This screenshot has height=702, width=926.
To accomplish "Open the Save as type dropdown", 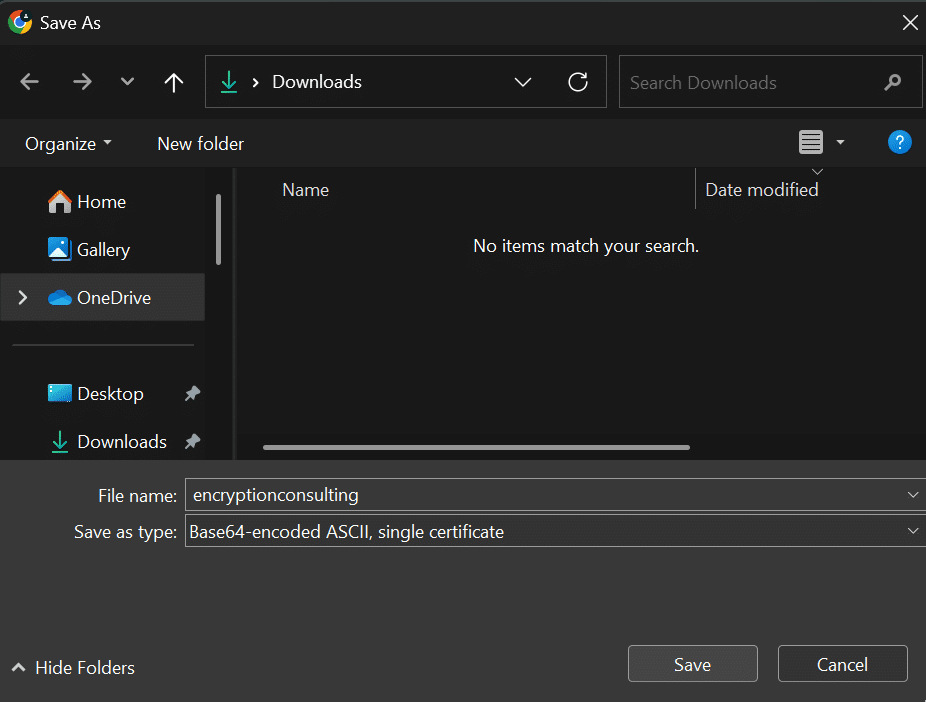I will (912, 532).
